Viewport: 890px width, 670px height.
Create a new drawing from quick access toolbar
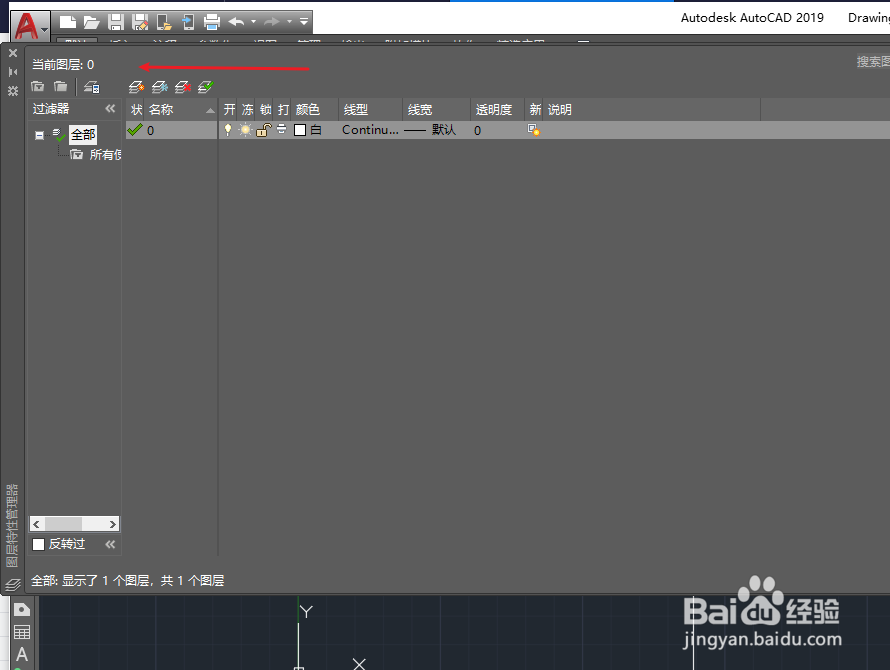click(x=68, y=22)
